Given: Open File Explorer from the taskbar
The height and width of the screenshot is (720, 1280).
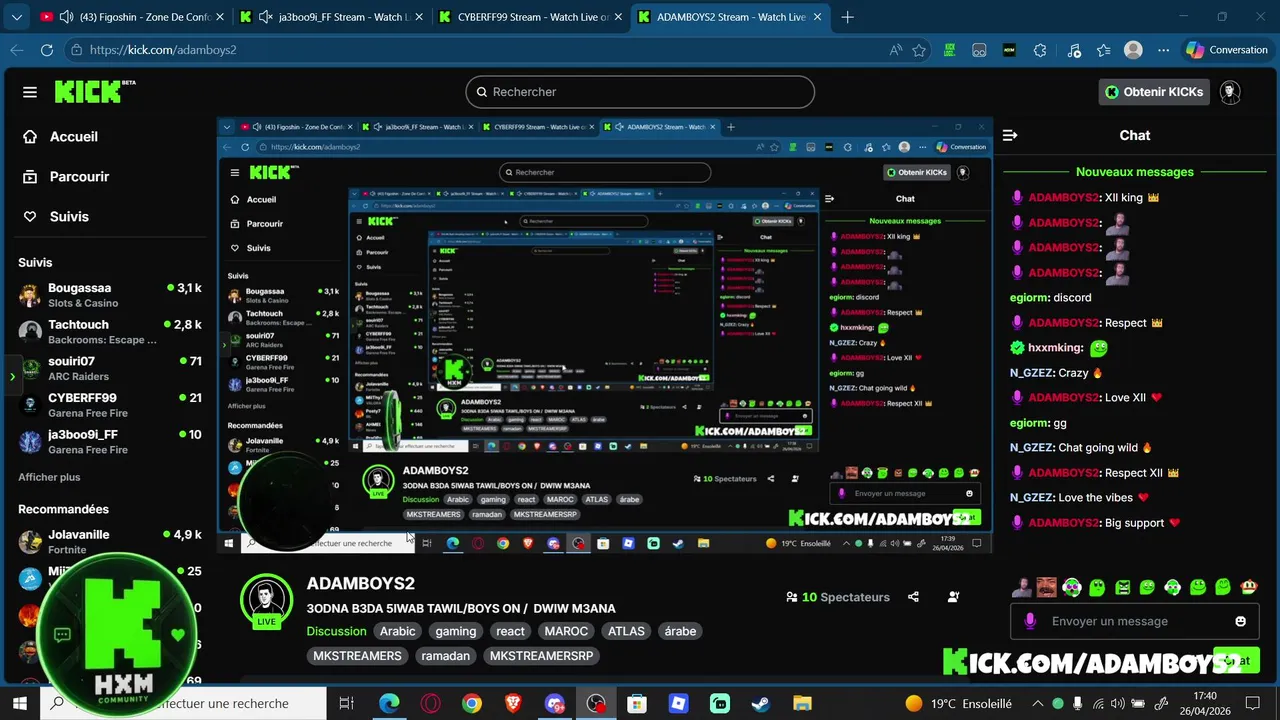Looking at the screenshot, I should click(x=802, y=703).
